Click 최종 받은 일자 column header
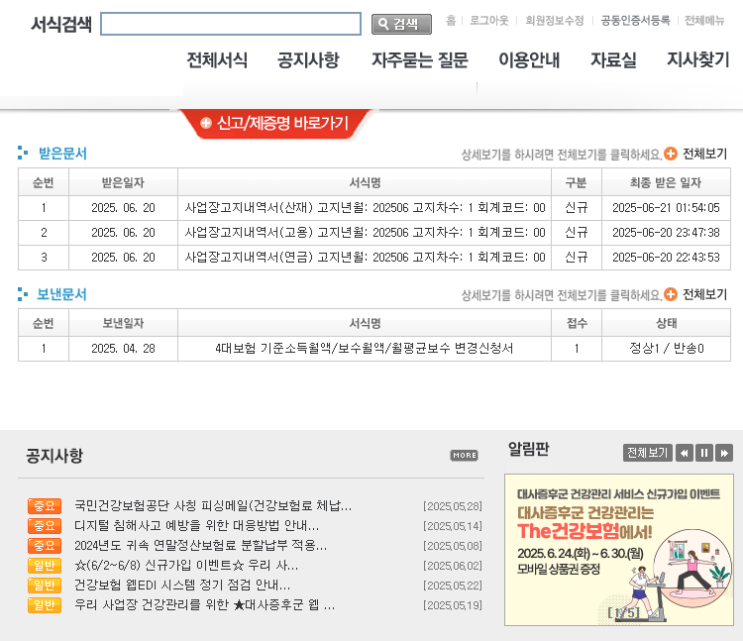 pyautogui.click(x=666, y=182)
